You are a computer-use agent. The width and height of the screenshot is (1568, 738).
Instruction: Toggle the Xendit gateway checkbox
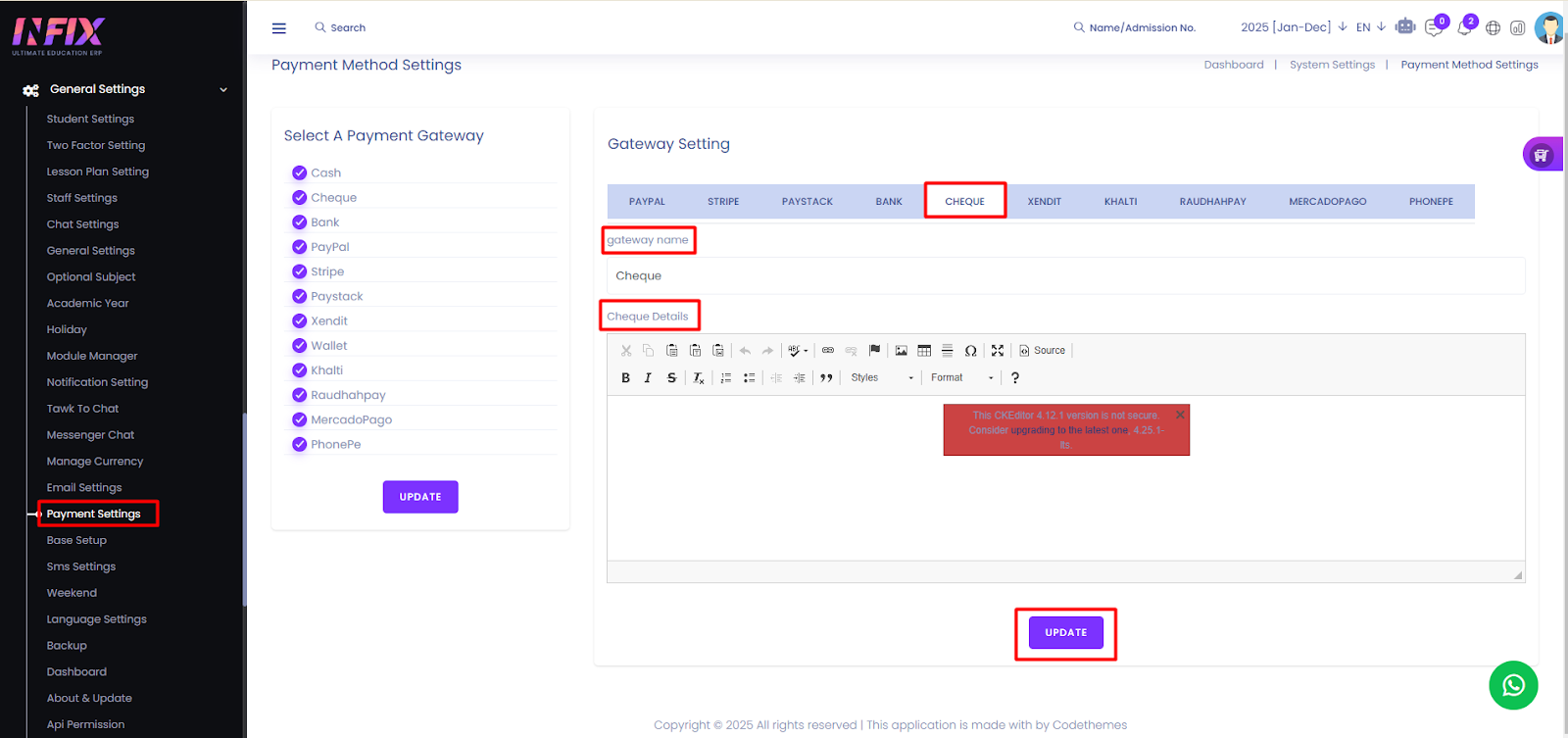(x=300, y=320)
